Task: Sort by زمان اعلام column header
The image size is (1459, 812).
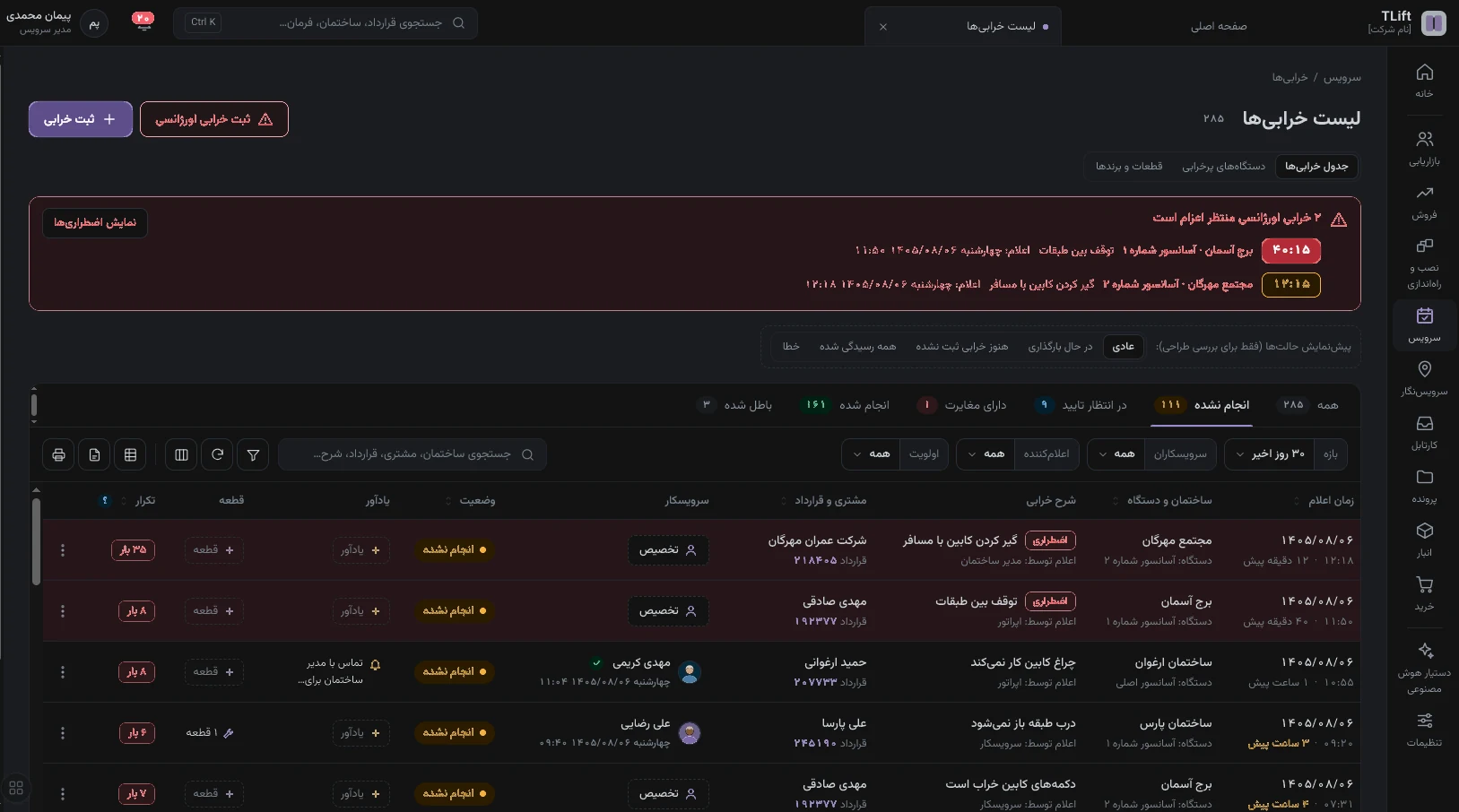Action: click(x=1324, y=500)
